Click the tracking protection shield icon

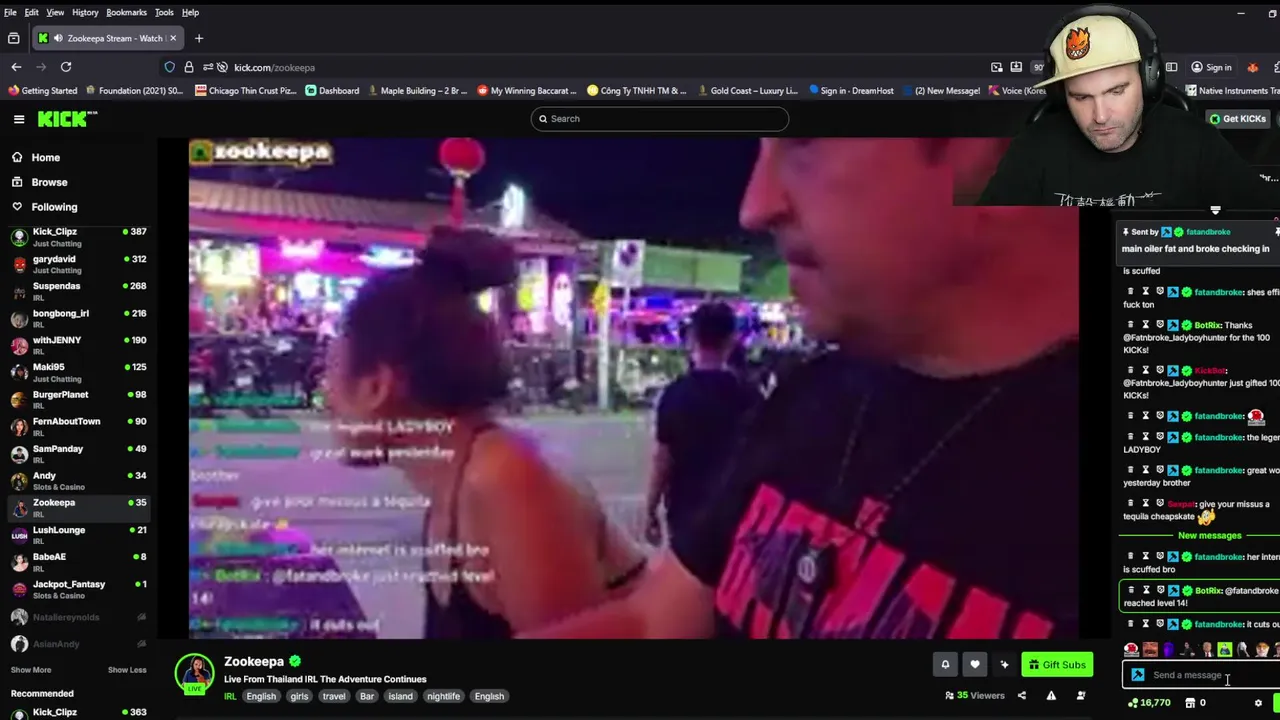[170, 67]
